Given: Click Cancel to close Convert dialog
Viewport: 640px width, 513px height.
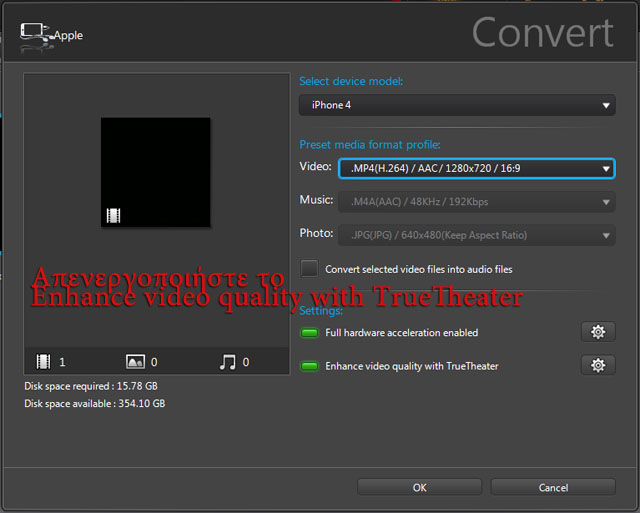Looking at the screenshot, I should point(553,487).
